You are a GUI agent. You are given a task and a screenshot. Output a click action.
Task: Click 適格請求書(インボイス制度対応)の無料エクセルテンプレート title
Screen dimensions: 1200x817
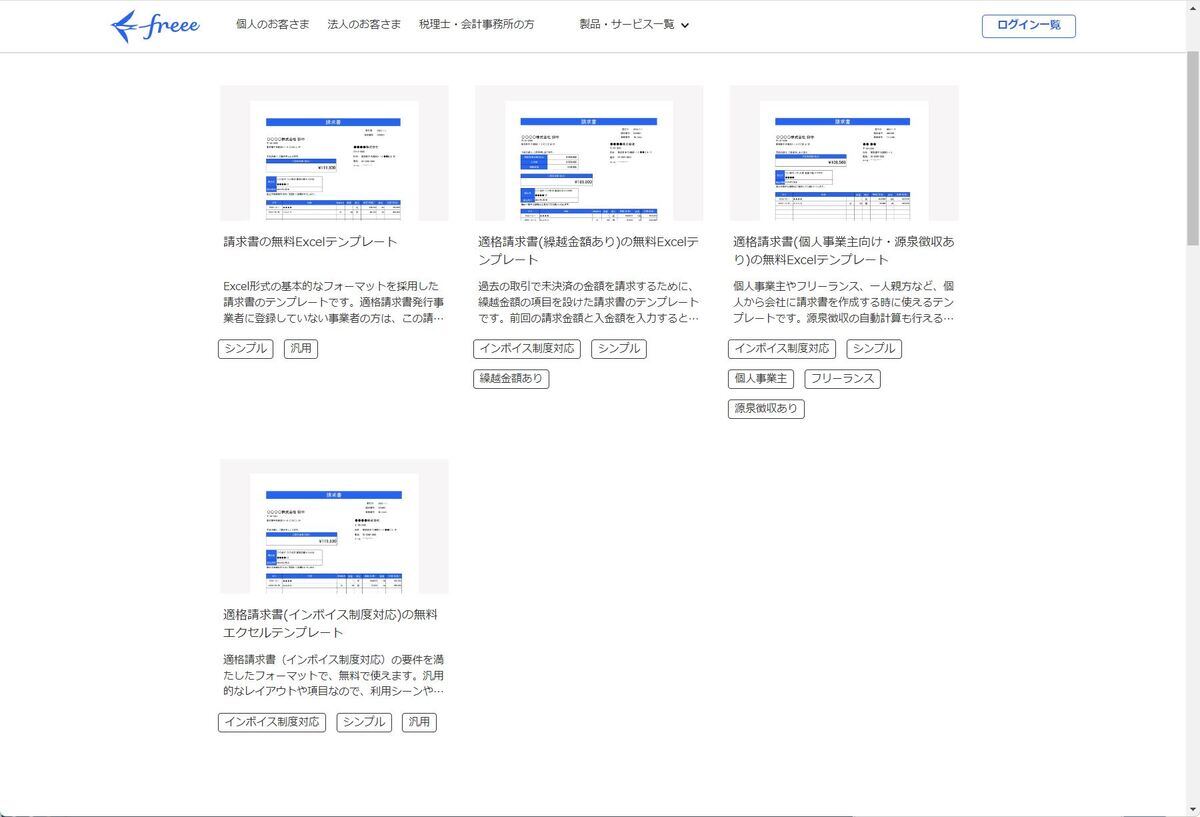coord(330,623)
